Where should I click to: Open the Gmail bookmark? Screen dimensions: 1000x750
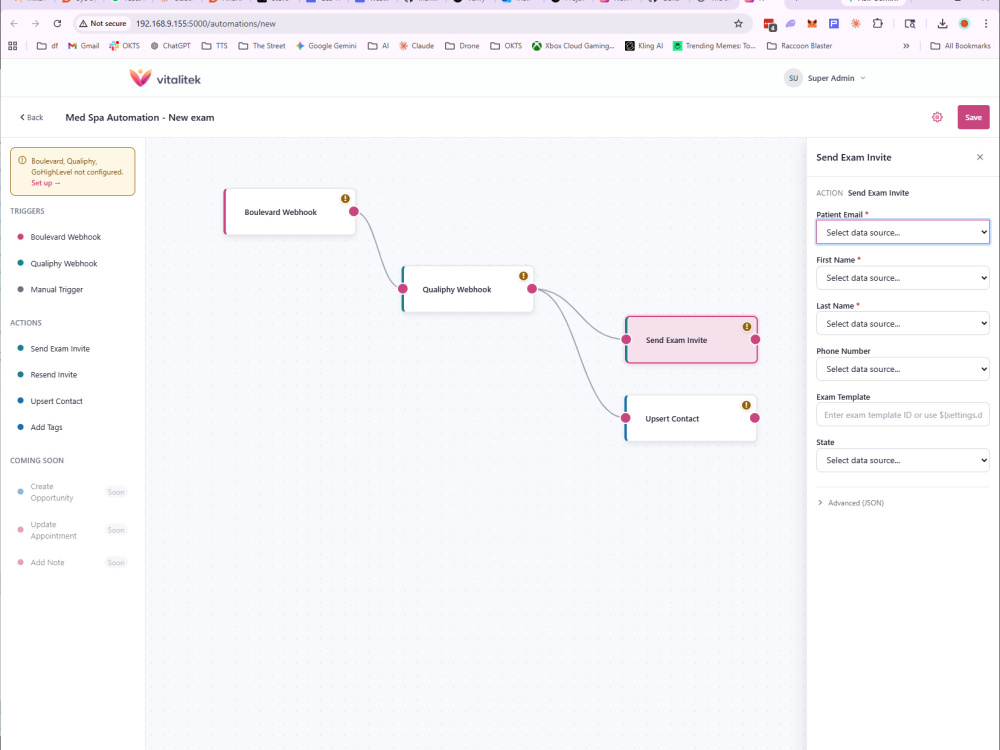pos(84,46)
